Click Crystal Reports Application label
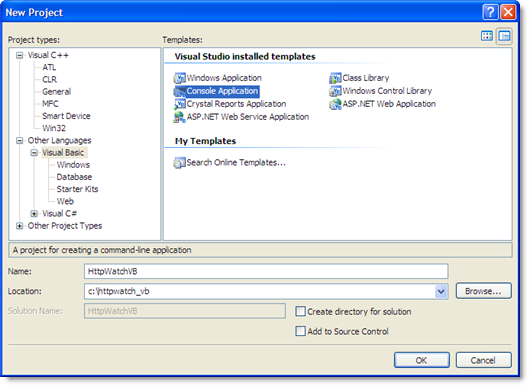The height and width of the screenshot is (386, 529). pyautogui.click(x=236, y=104)
